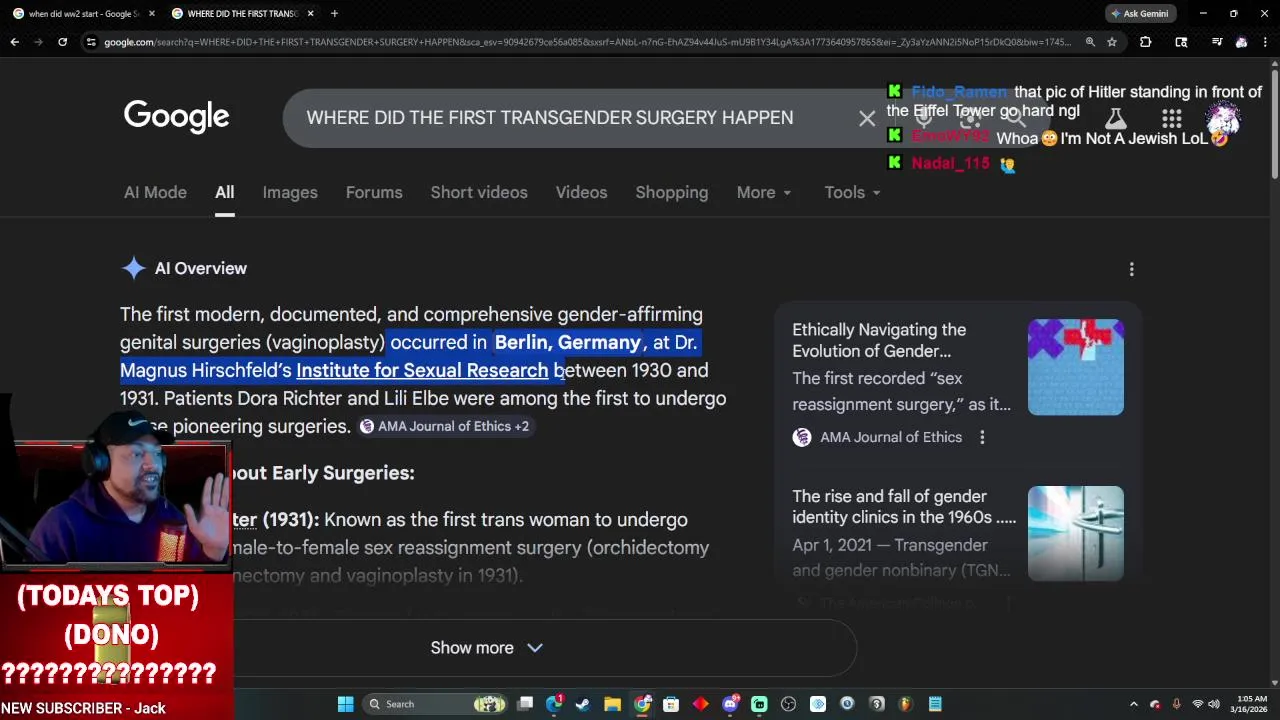The height and width of the screenshot is (720, 1280).
Task: Open the AMA Journal of Ethics +2 sources chip
Action: pyautogui.click(x=445, y=426)
